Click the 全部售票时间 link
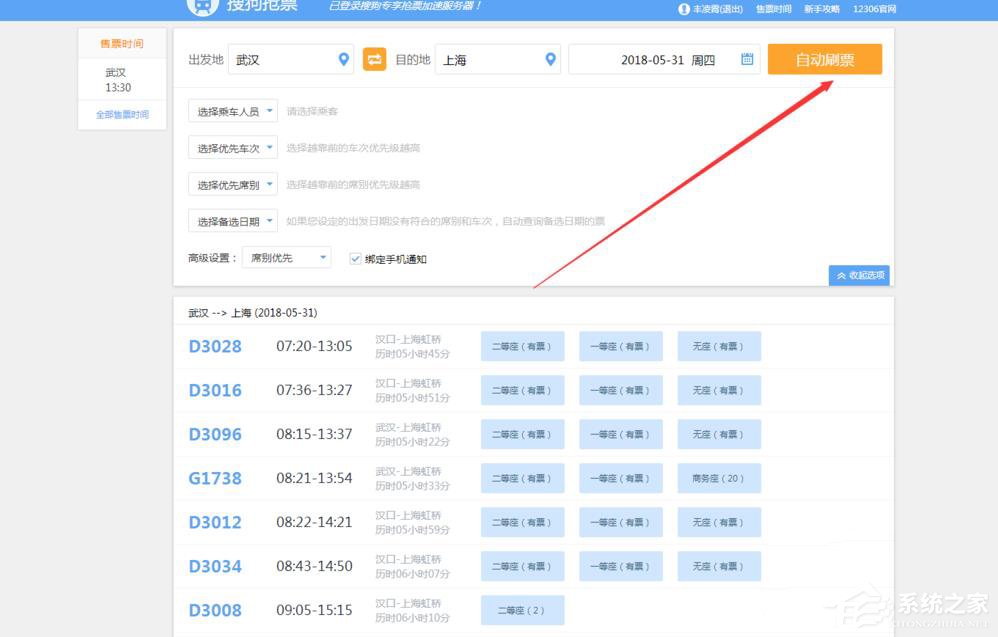 pos(121,114)
